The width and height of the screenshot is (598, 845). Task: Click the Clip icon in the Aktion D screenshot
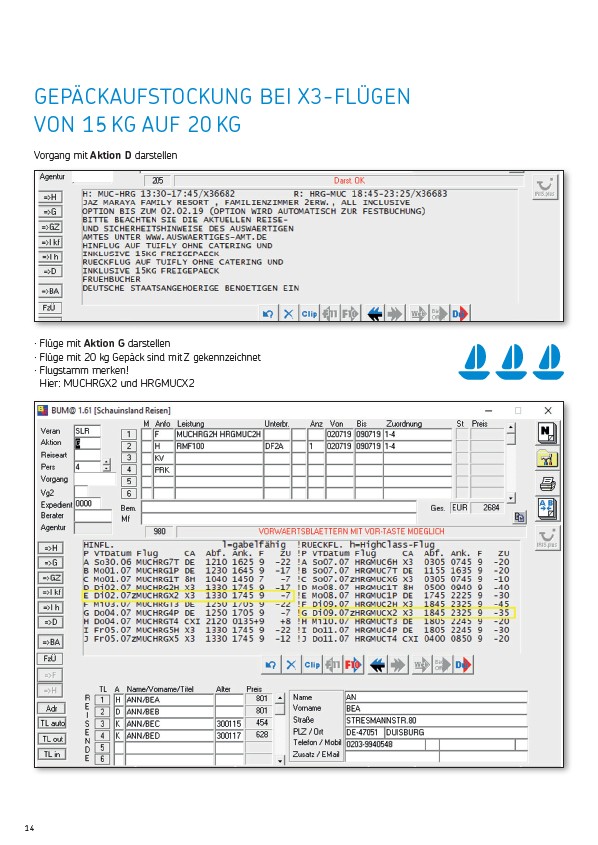point(309,314)
